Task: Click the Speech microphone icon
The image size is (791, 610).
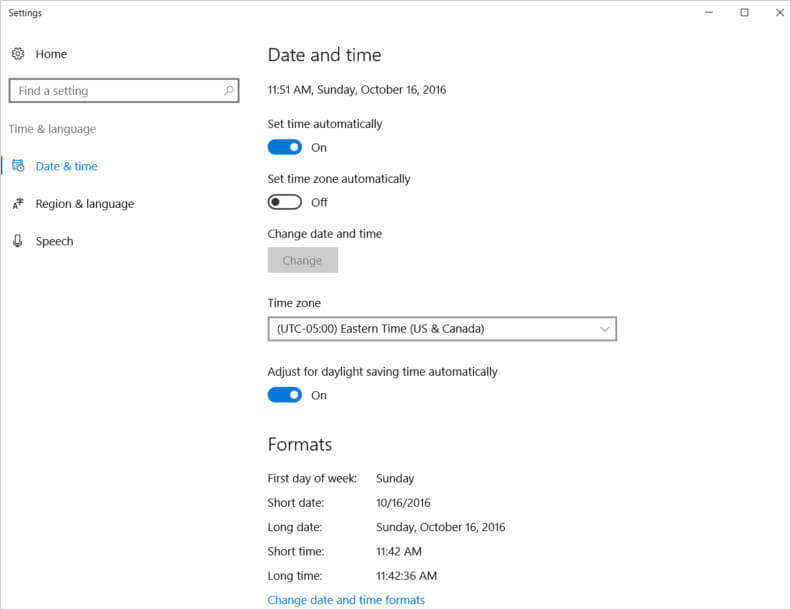Action: coord(18,241)
